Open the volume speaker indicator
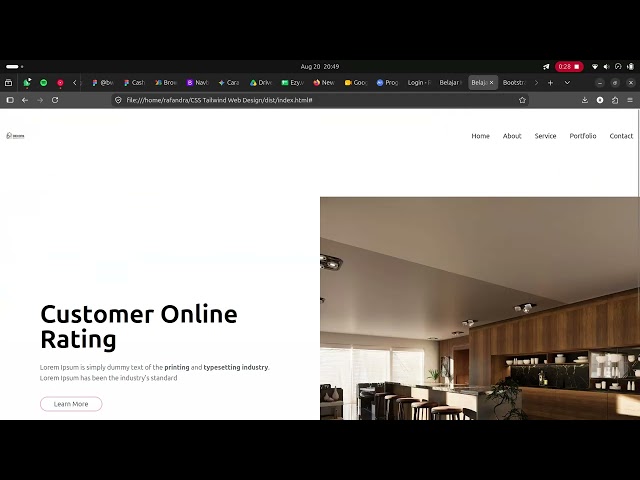Screen dimensions: 640x480 607,67
